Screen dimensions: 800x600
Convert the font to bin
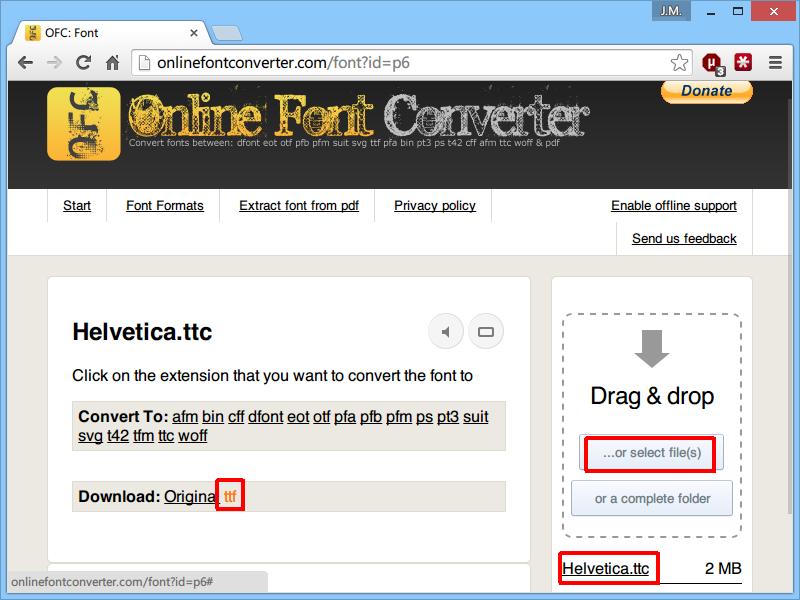pyautogui.click(x=213, y=417)
